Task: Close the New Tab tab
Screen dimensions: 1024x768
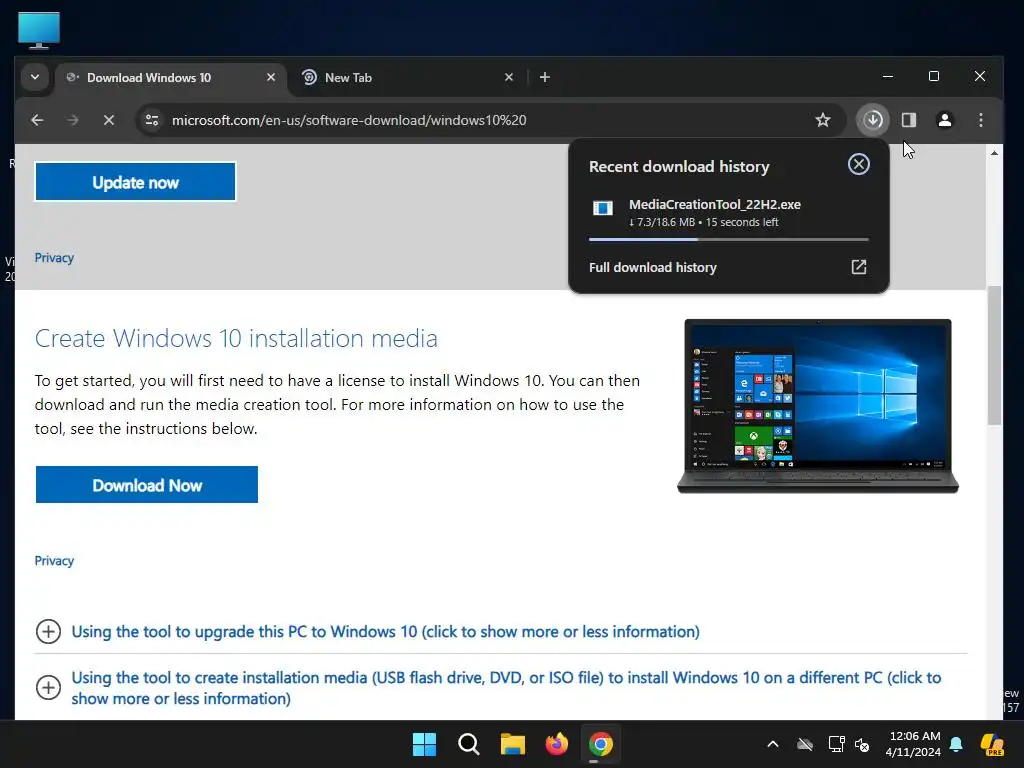Action: [509, 77]
